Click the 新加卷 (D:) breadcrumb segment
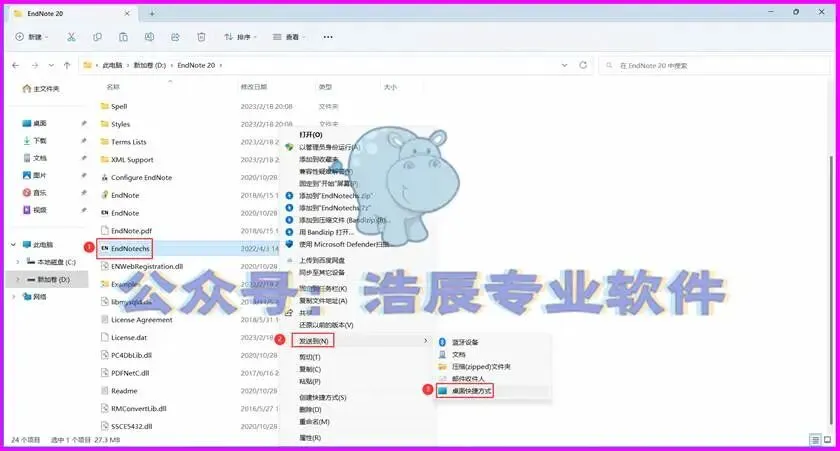 pos(150,65)
